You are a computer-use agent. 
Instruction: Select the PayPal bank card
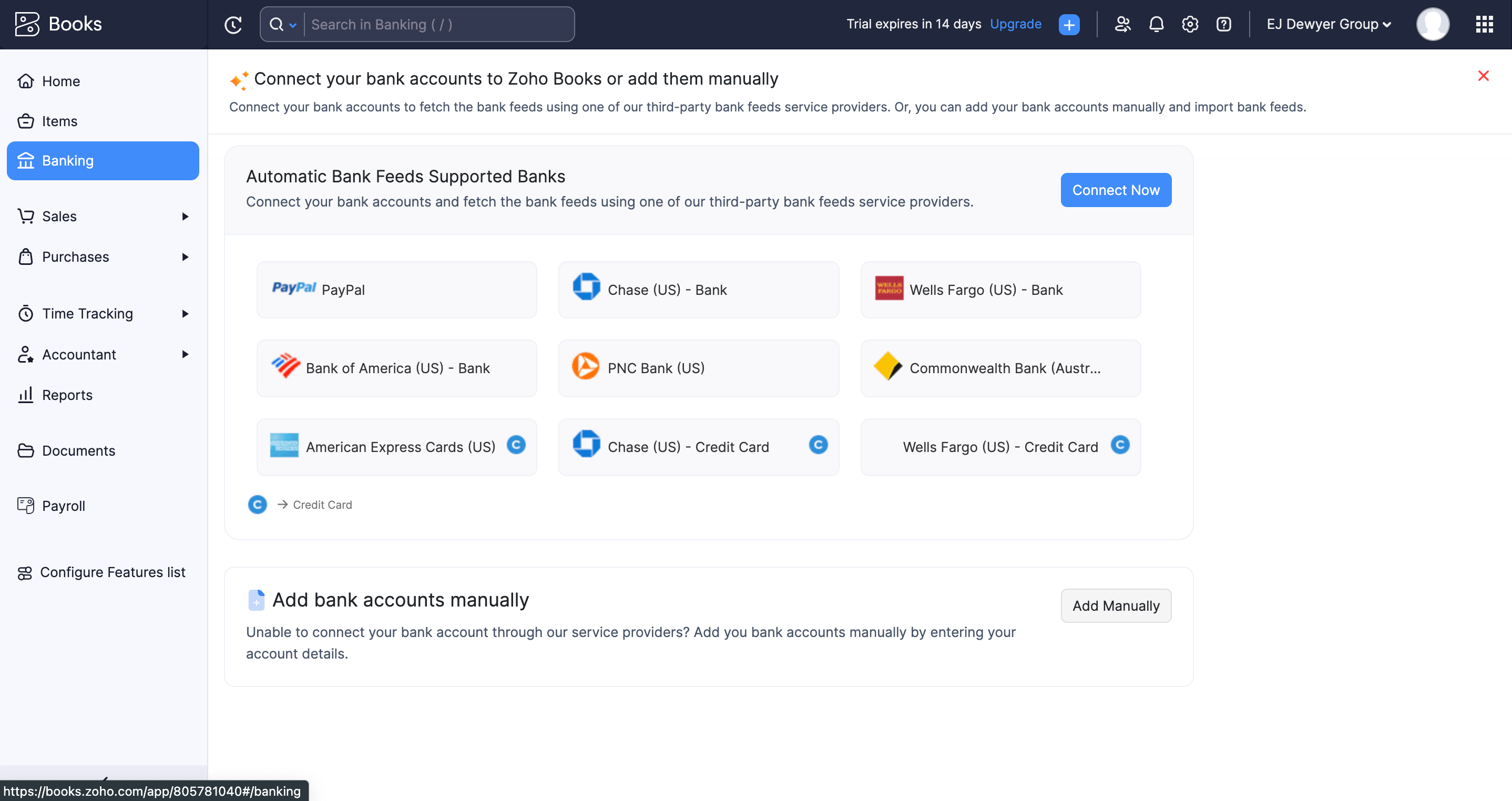click(397, 290)
